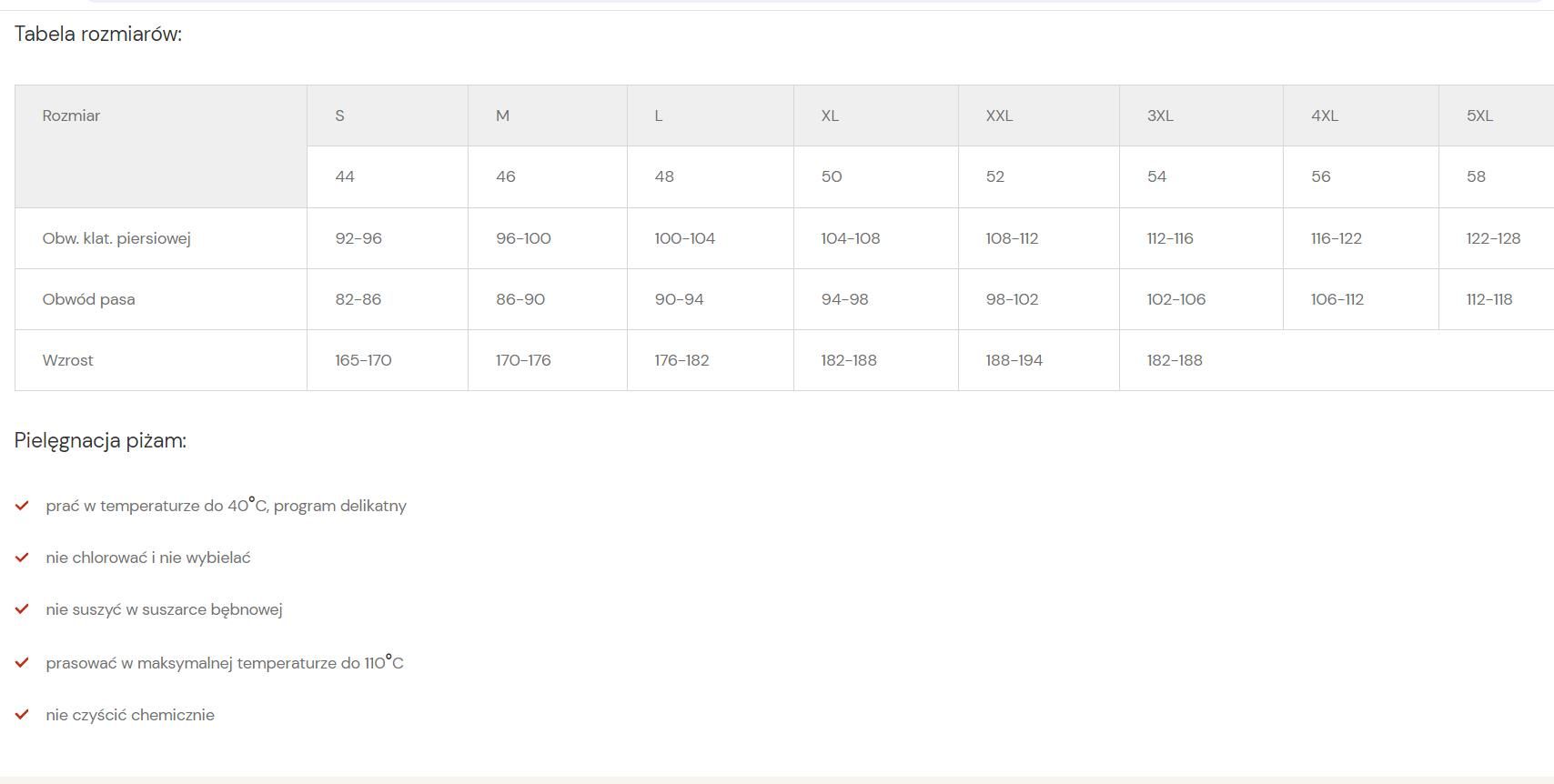Image resolution: width=1554 pixels, height=784 pixels.
Task: Select the 3XL size column header
Action: point(1160,116)
